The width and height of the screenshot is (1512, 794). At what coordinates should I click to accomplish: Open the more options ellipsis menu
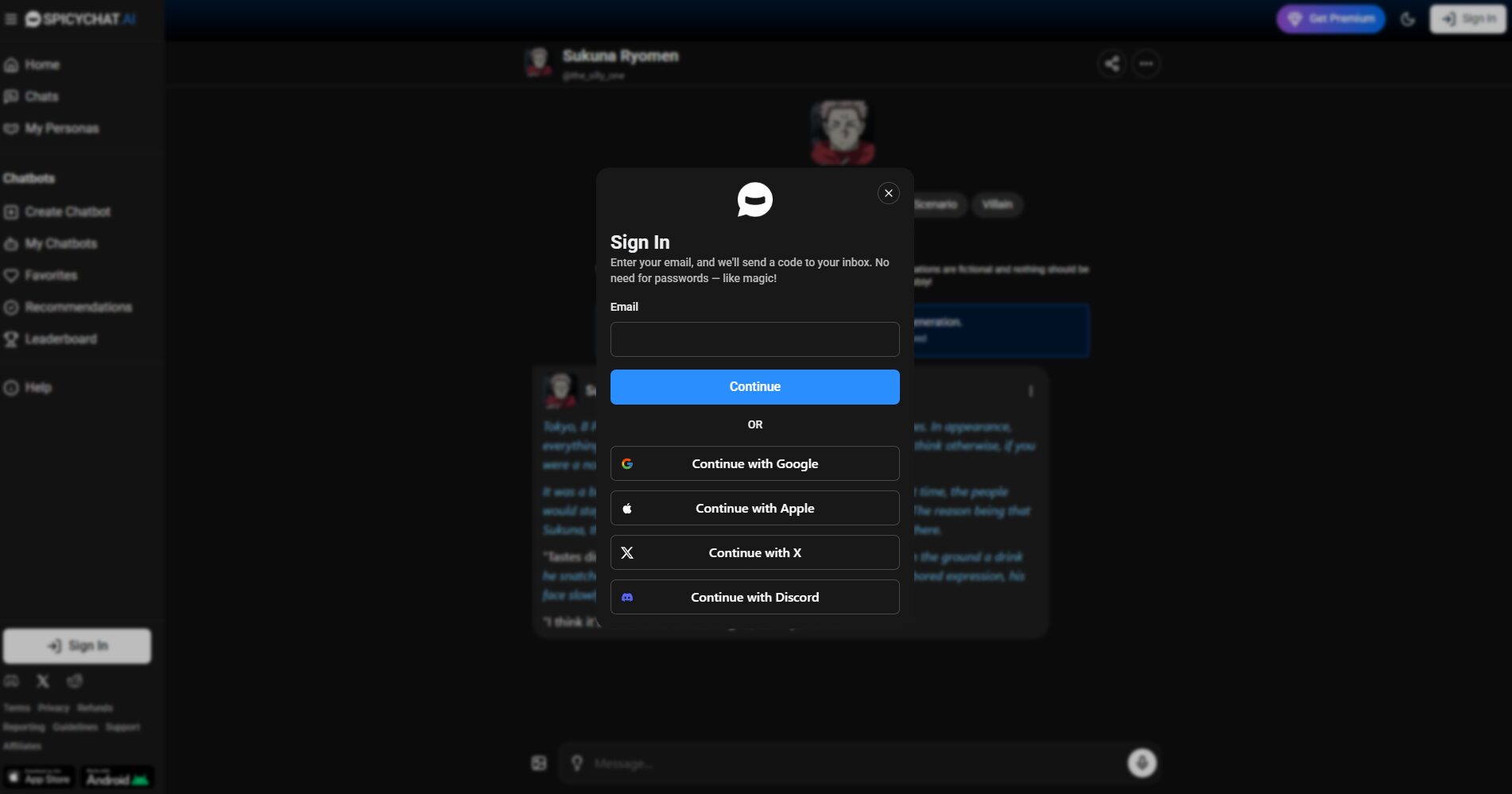coord(1146,64)
